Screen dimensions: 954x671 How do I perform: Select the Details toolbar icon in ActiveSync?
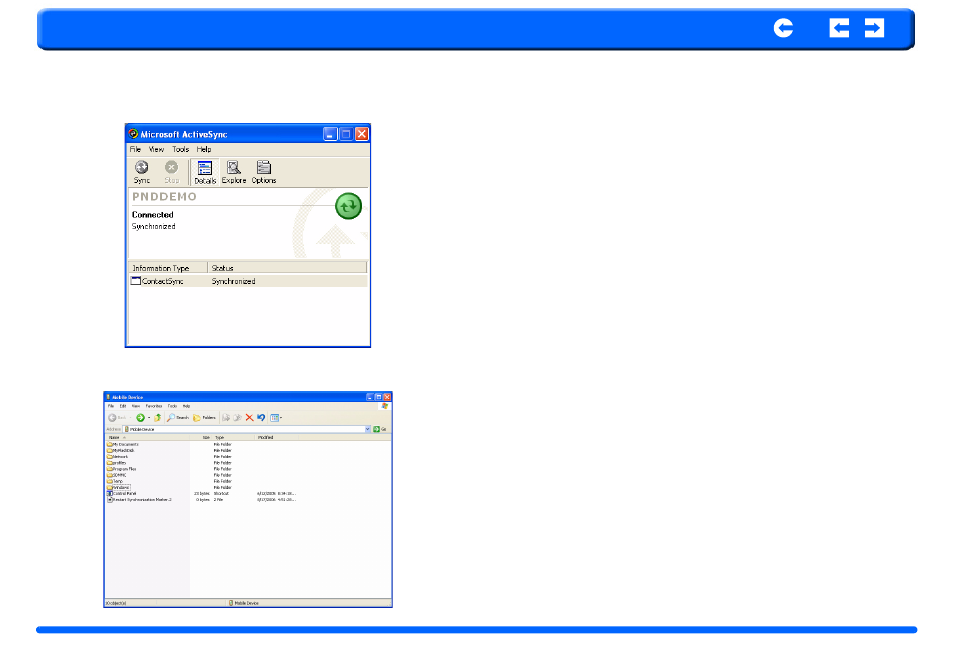pos(205,172)
